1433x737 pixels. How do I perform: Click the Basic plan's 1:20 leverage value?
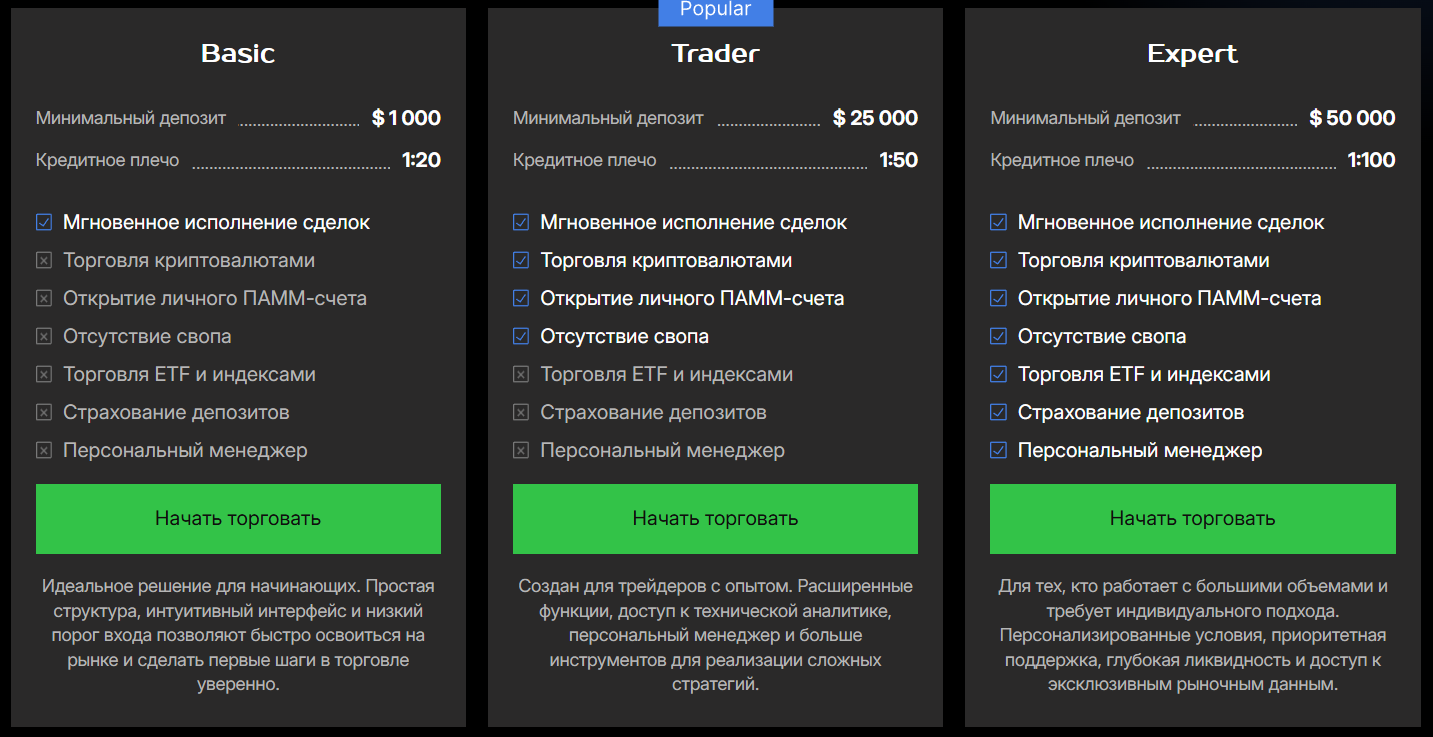[421, 160]
